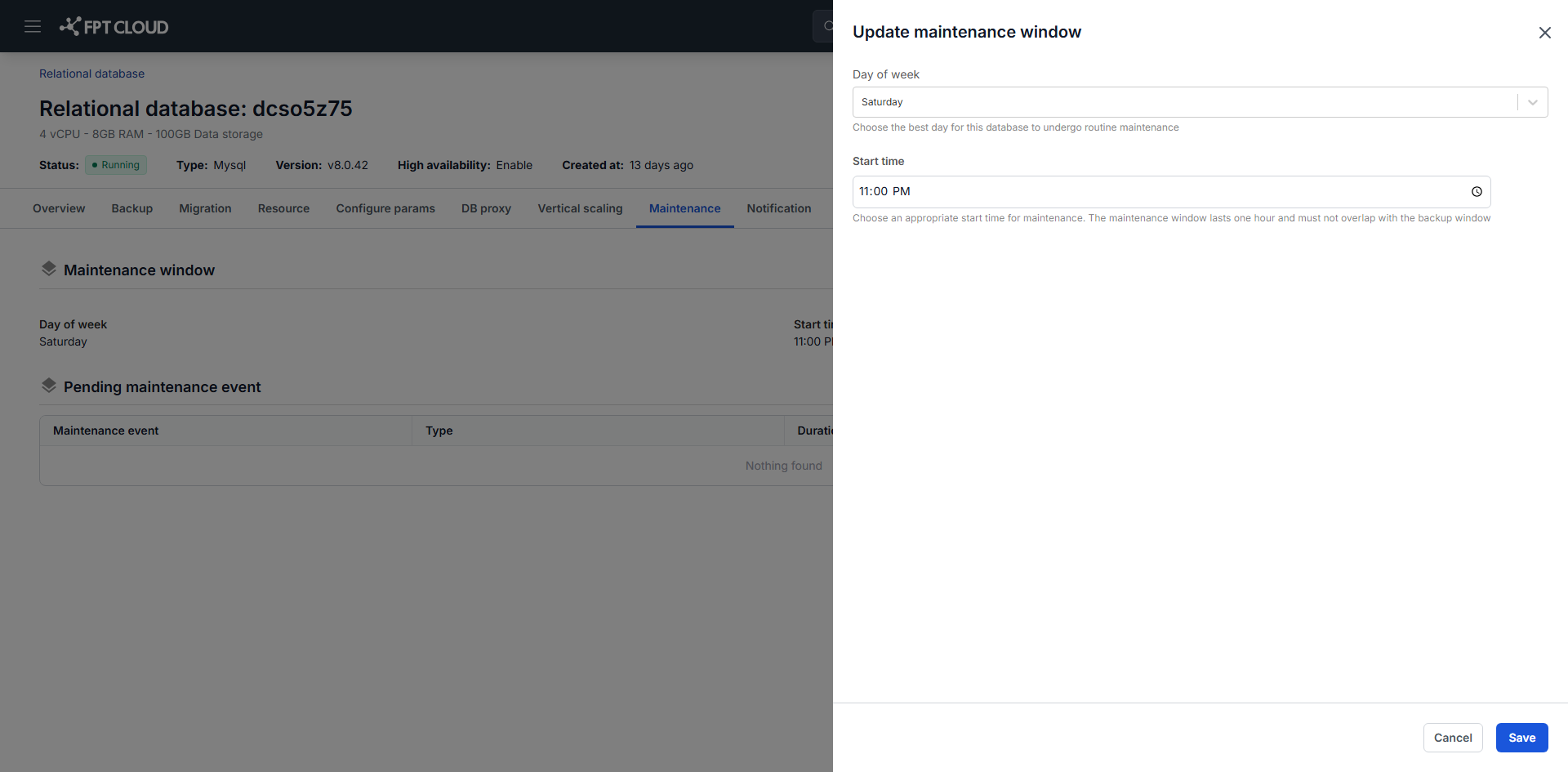Click the Created at 13 days ago text

[627, 165]
